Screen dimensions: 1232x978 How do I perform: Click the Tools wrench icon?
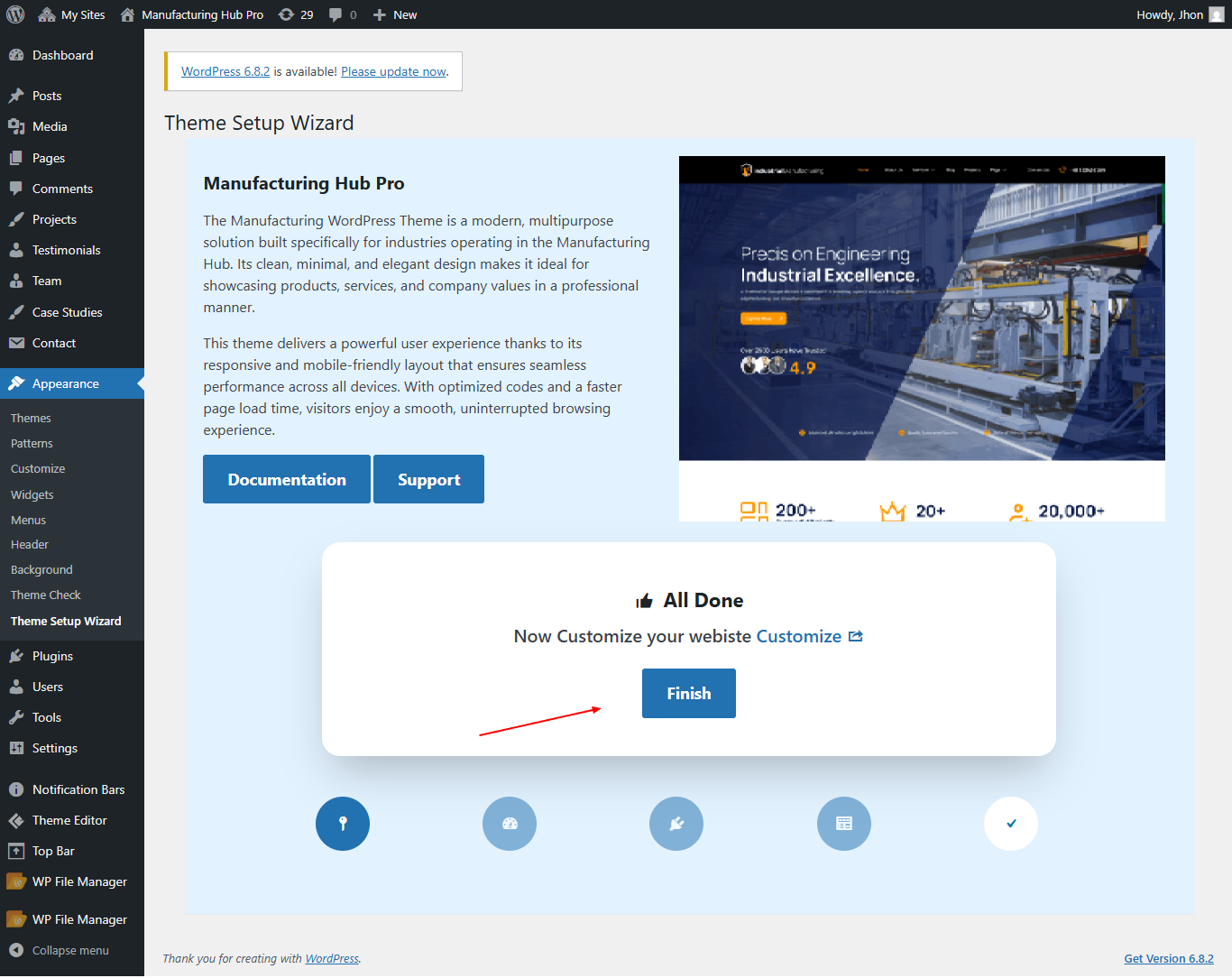point(16,717)
